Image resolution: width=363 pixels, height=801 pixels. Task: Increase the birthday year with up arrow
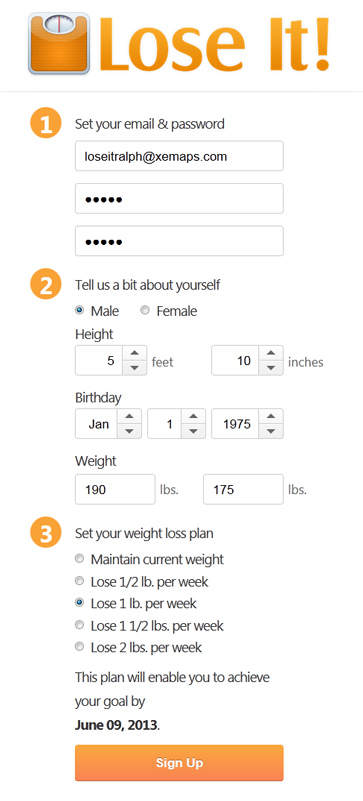(271, 416)
